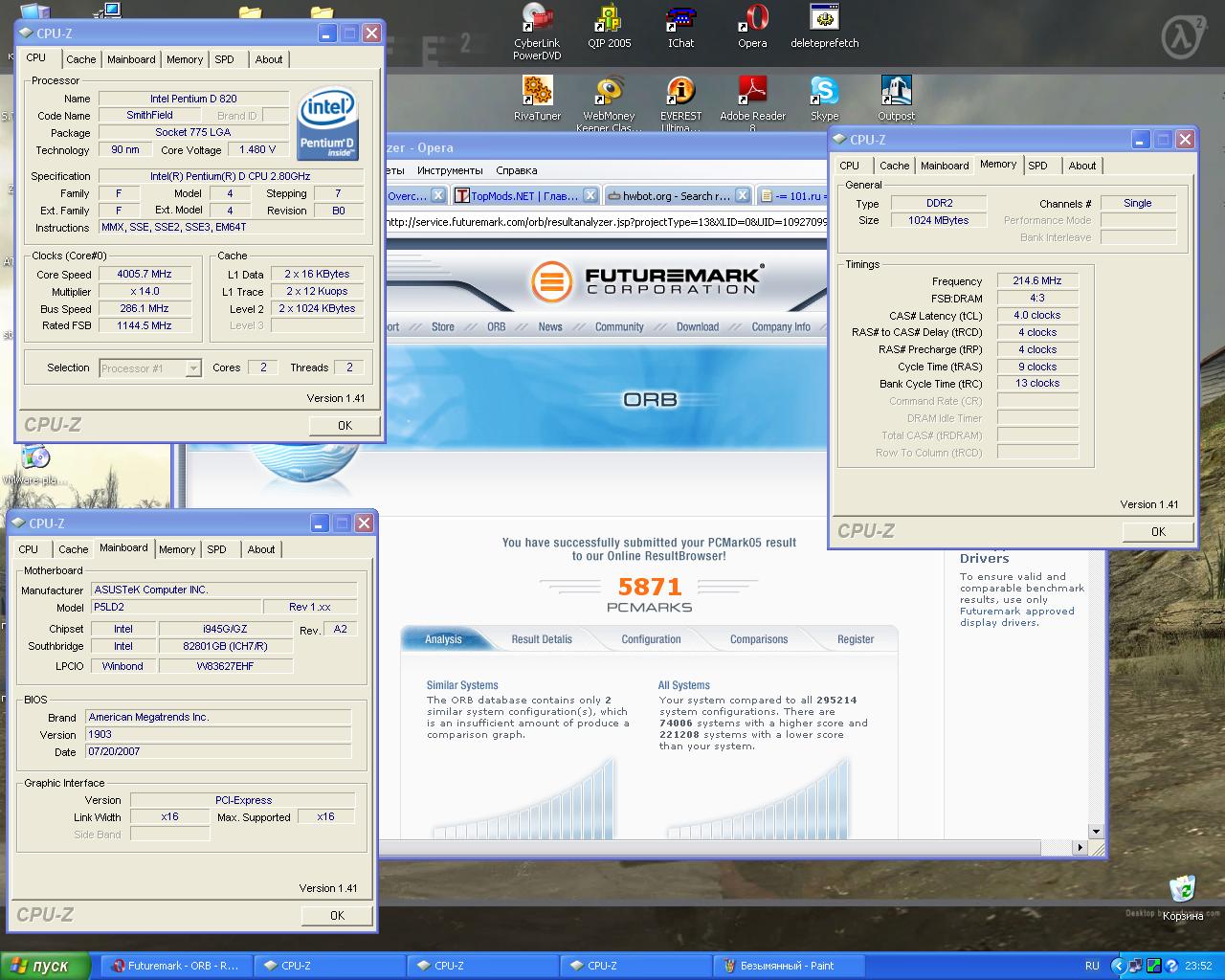Open Comparisons tab on ORB page
Image resolution: width=1225 pixels, height=980 pixels.
click(x=759, y=639)
